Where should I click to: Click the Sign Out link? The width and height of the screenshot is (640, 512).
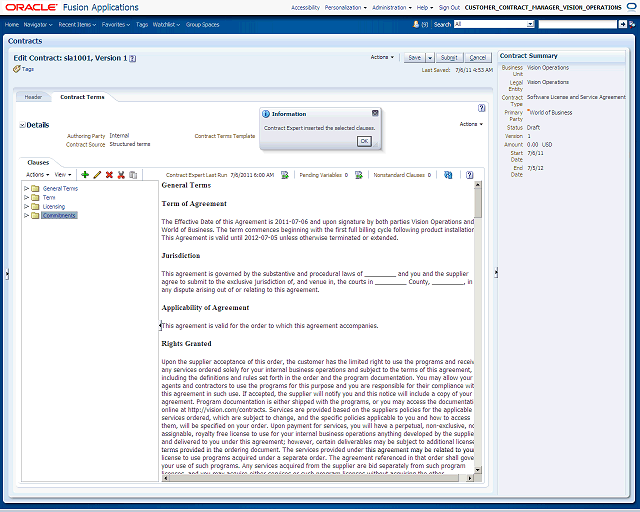pos(449,7)
